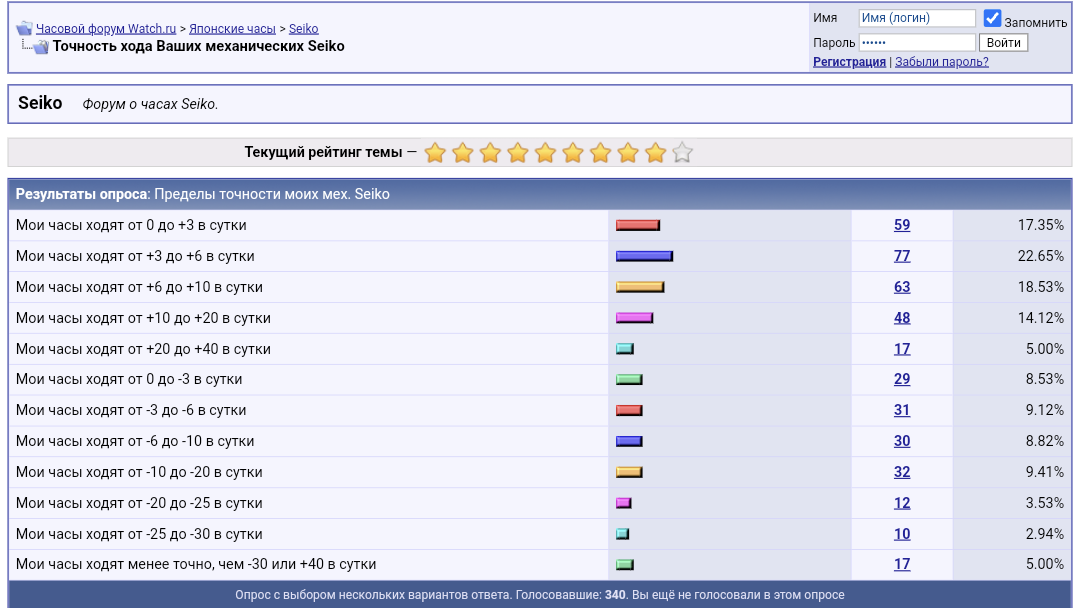Click the red bar for -3 до -6 row

629,410
